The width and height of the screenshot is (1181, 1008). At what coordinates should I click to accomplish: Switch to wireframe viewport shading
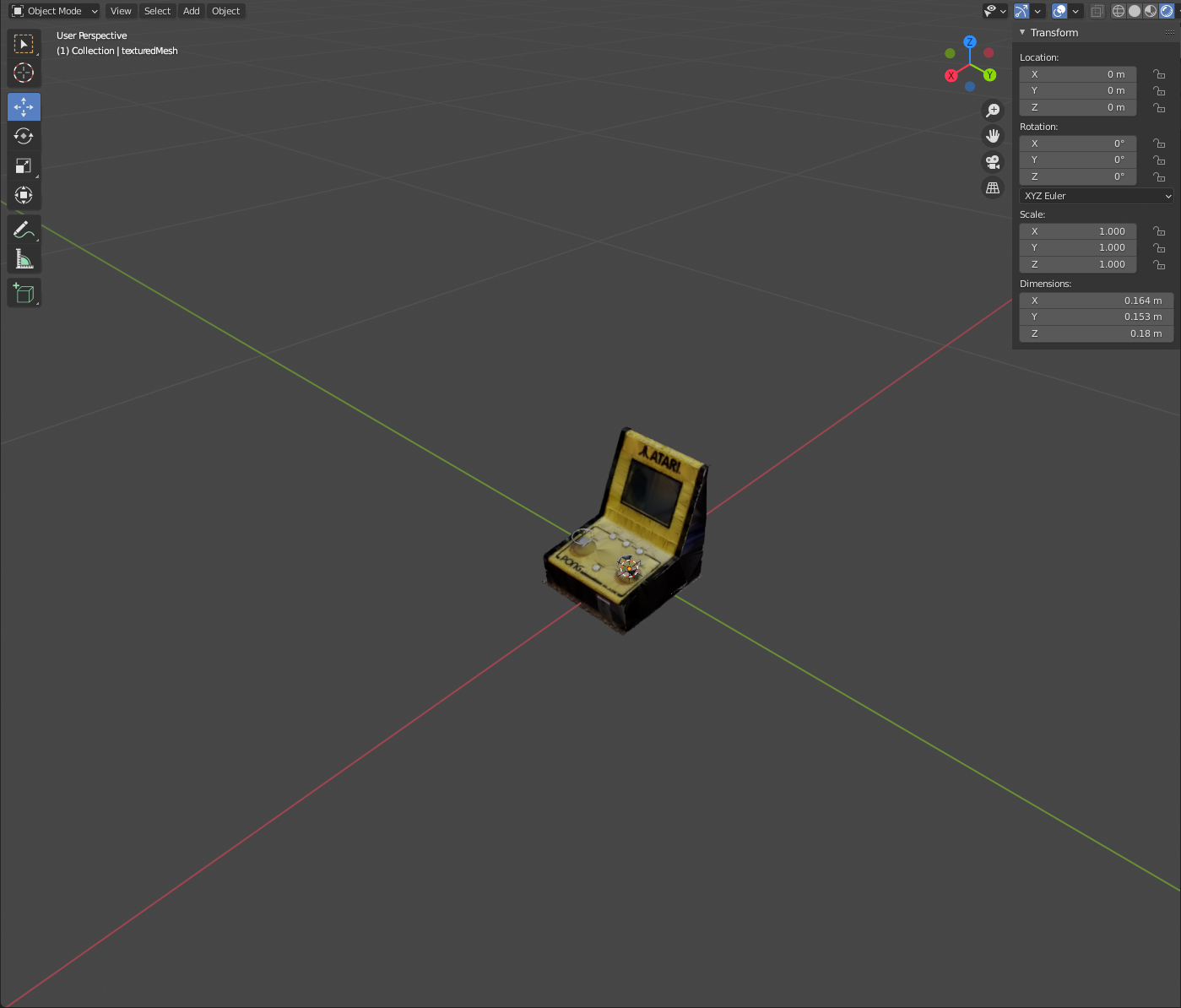click(1119, 11)
